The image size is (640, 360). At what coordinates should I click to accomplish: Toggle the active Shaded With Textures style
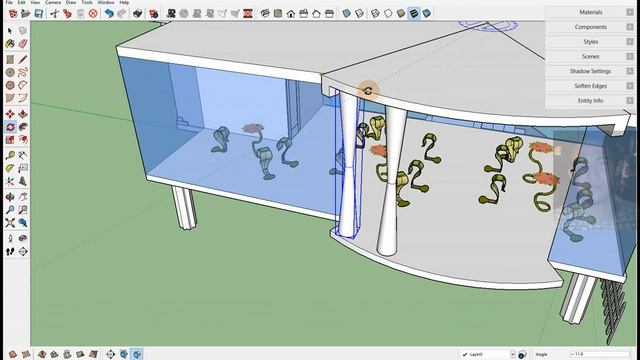tap(414, 13)
